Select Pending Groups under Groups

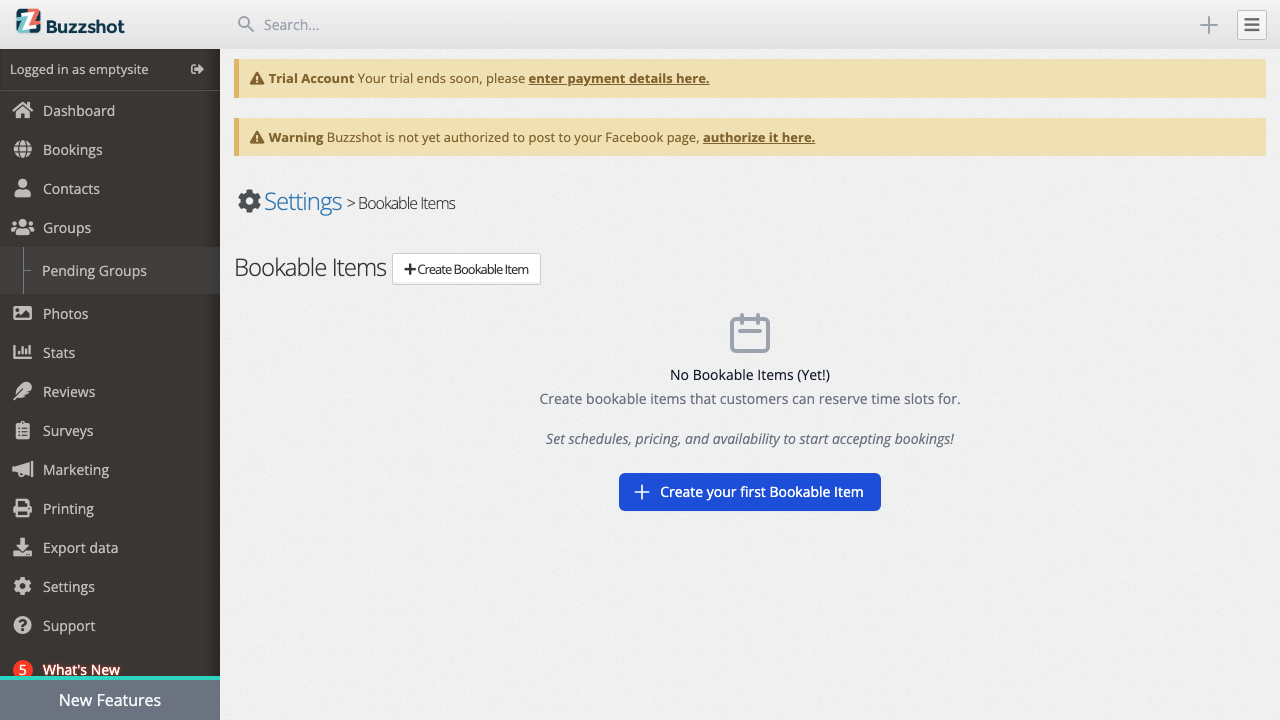pyautogui.click(x=94, y=270)
